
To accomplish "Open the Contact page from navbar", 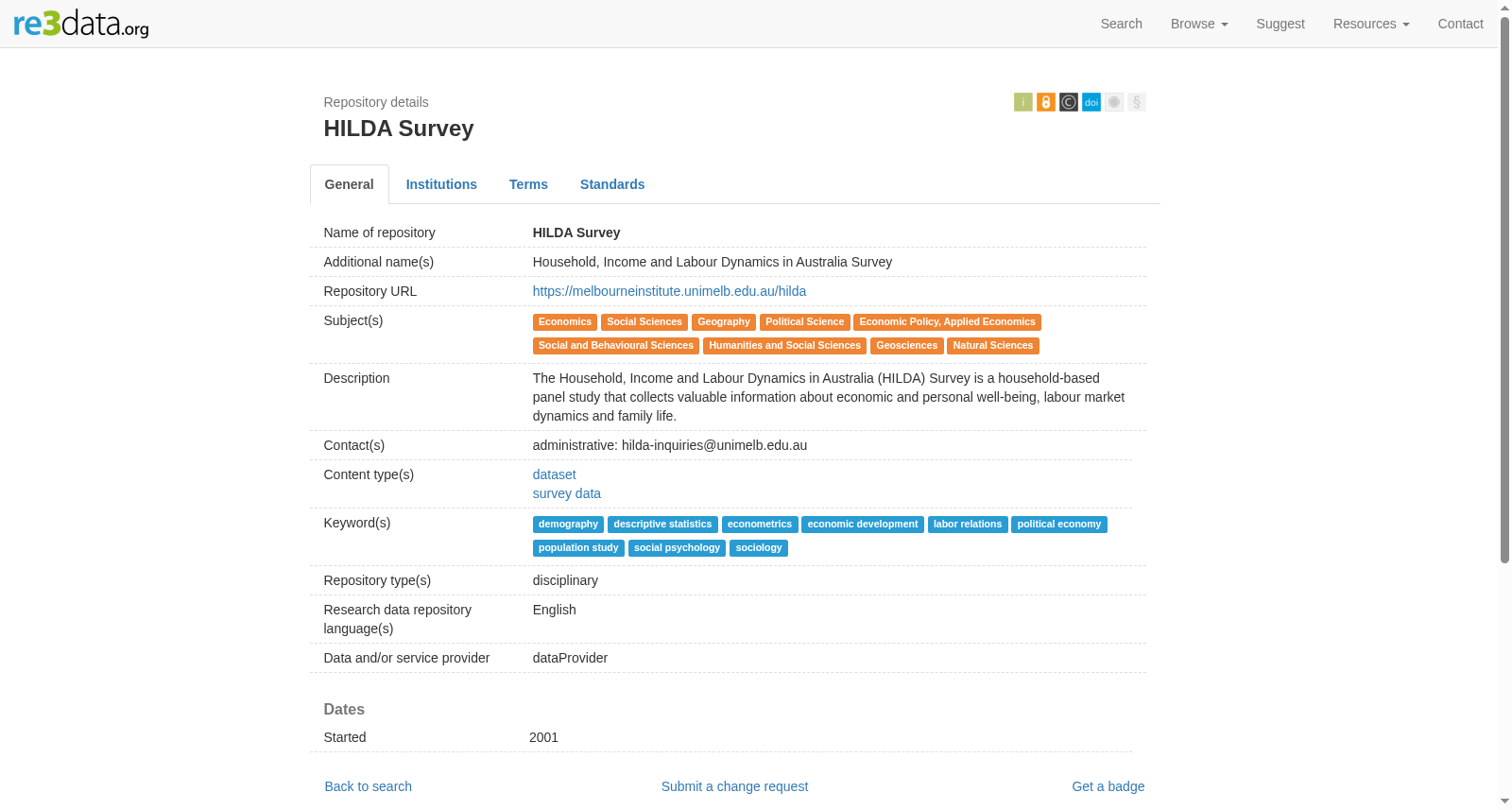I will 1460,24.
